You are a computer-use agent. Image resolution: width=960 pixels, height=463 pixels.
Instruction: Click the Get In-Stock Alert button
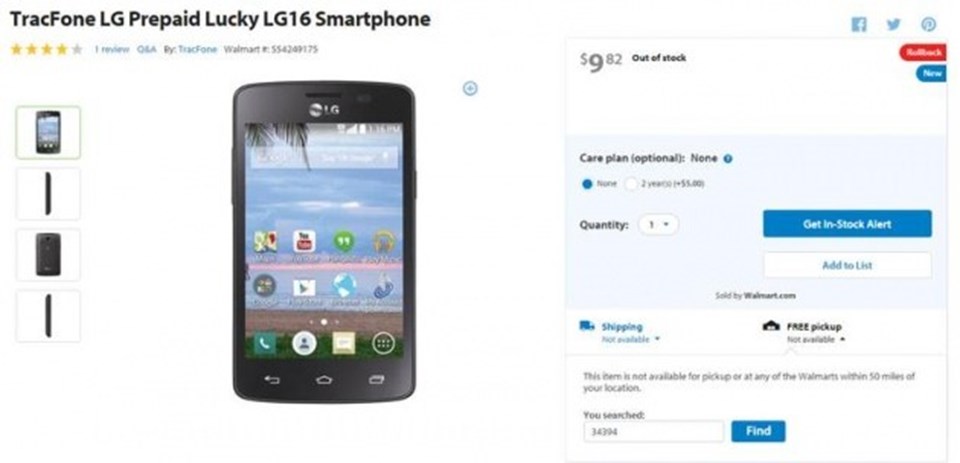tap(847, 224)
